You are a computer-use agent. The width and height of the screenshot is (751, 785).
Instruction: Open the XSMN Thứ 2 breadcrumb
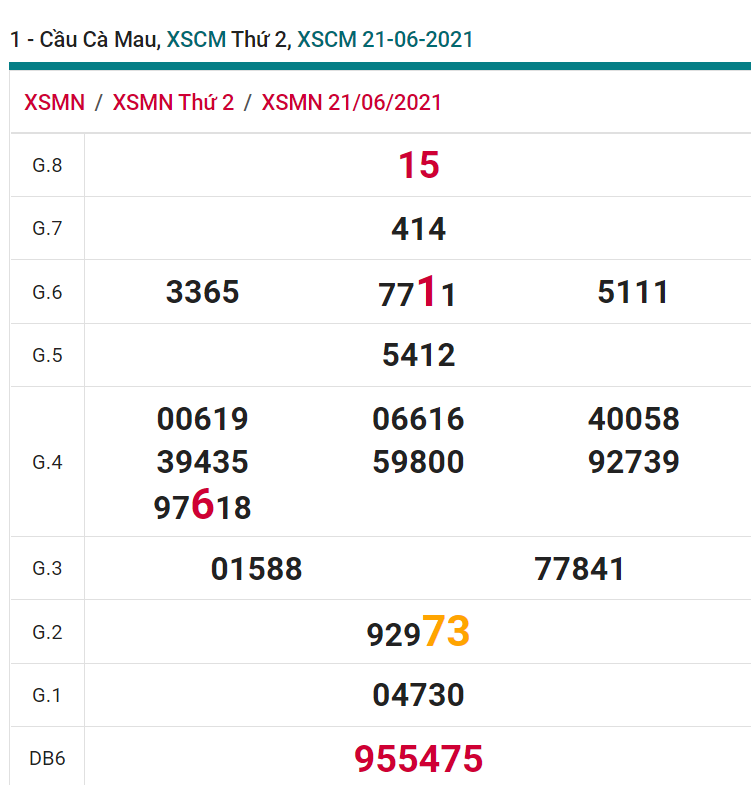173,103
